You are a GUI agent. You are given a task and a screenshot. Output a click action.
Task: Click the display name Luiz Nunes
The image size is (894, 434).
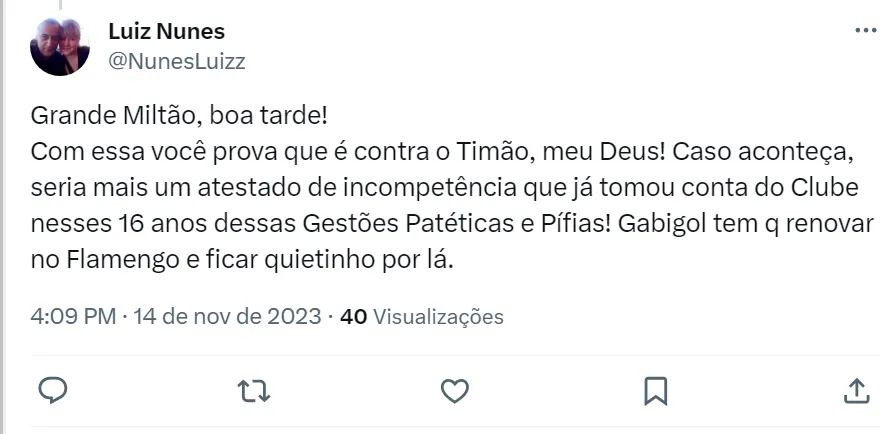coord(166,32)
